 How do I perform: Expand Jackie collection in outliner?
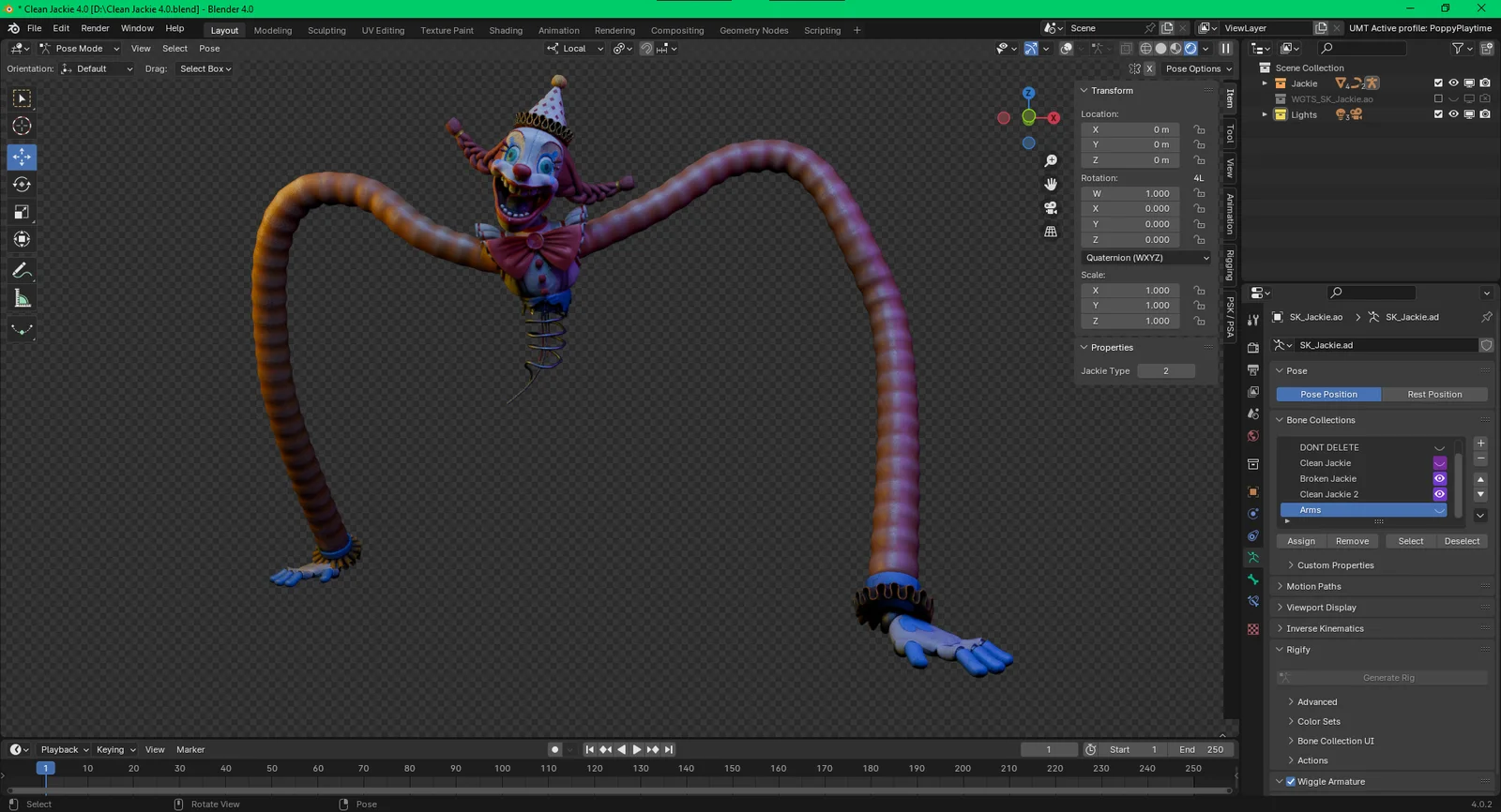pyautogui.click(x=1265, y=83)
